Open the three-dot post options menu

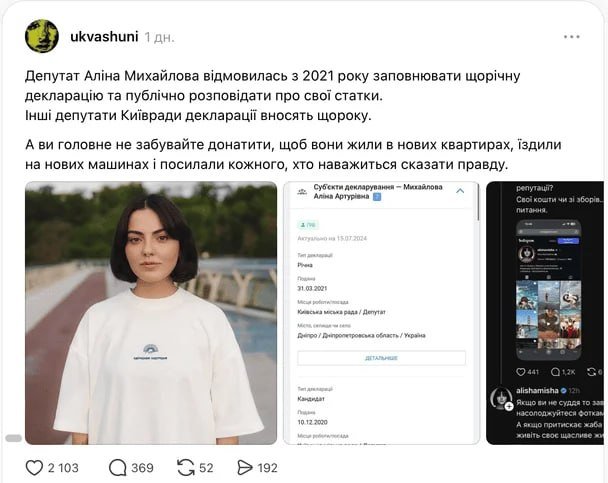coord(572,37)
